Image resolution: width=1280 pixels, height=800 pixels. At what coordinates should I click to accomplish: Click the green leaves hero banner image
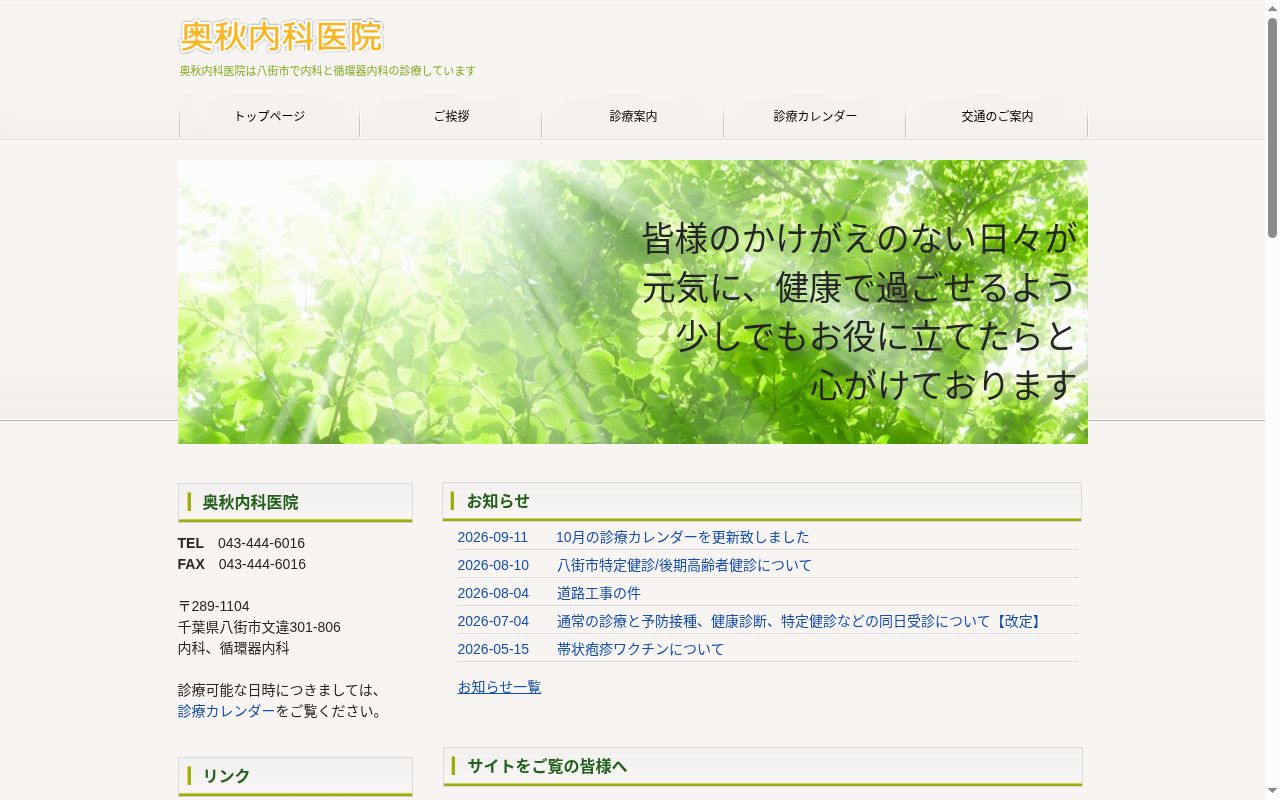(633, 302)
